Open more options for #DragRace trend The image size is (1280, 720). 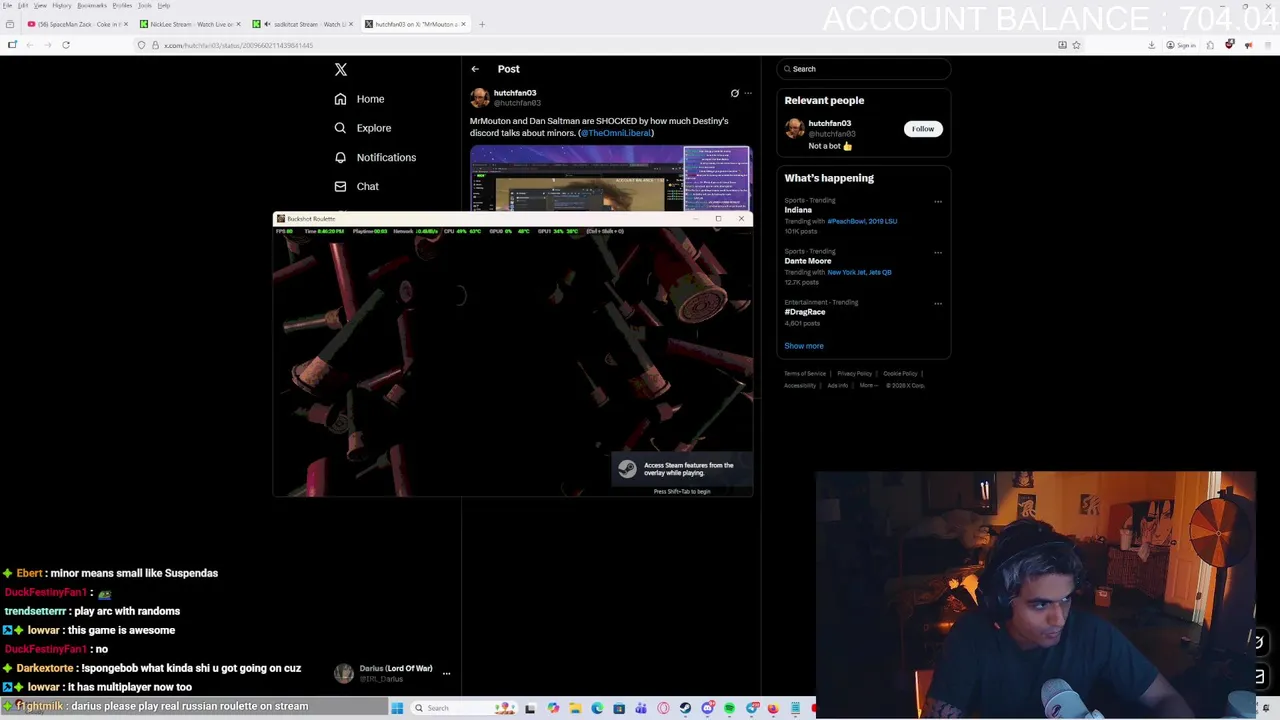click(938, 303)
